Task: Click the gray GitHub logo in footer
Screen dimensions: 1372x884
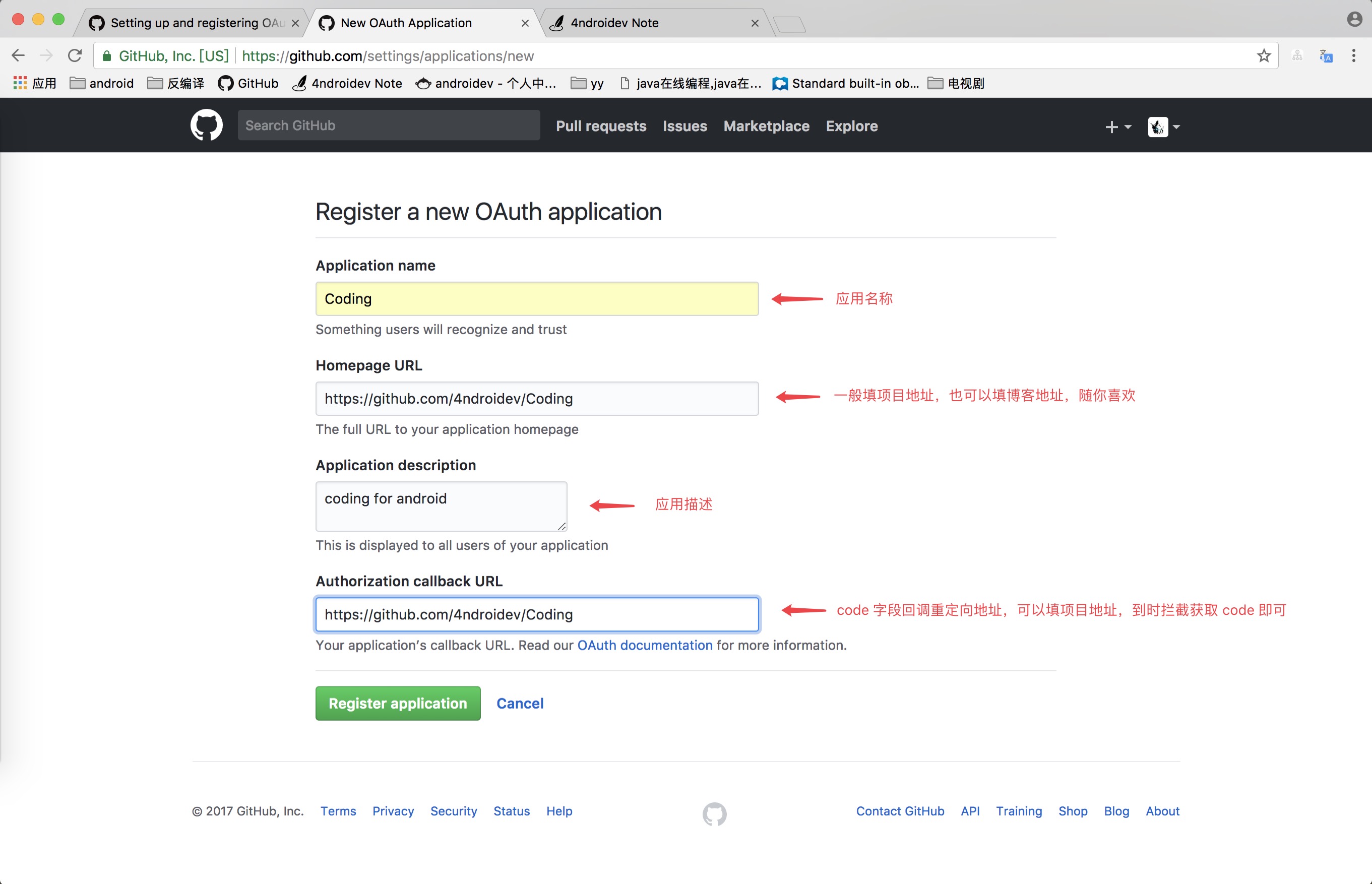Action: pos(714,813)
